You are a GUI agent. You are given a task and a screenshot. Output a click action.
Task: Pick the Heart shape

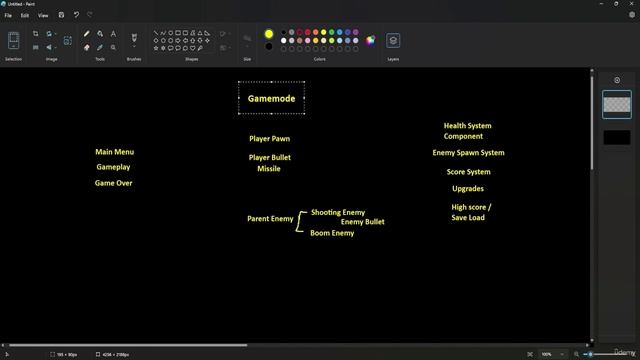pos(193,48)
